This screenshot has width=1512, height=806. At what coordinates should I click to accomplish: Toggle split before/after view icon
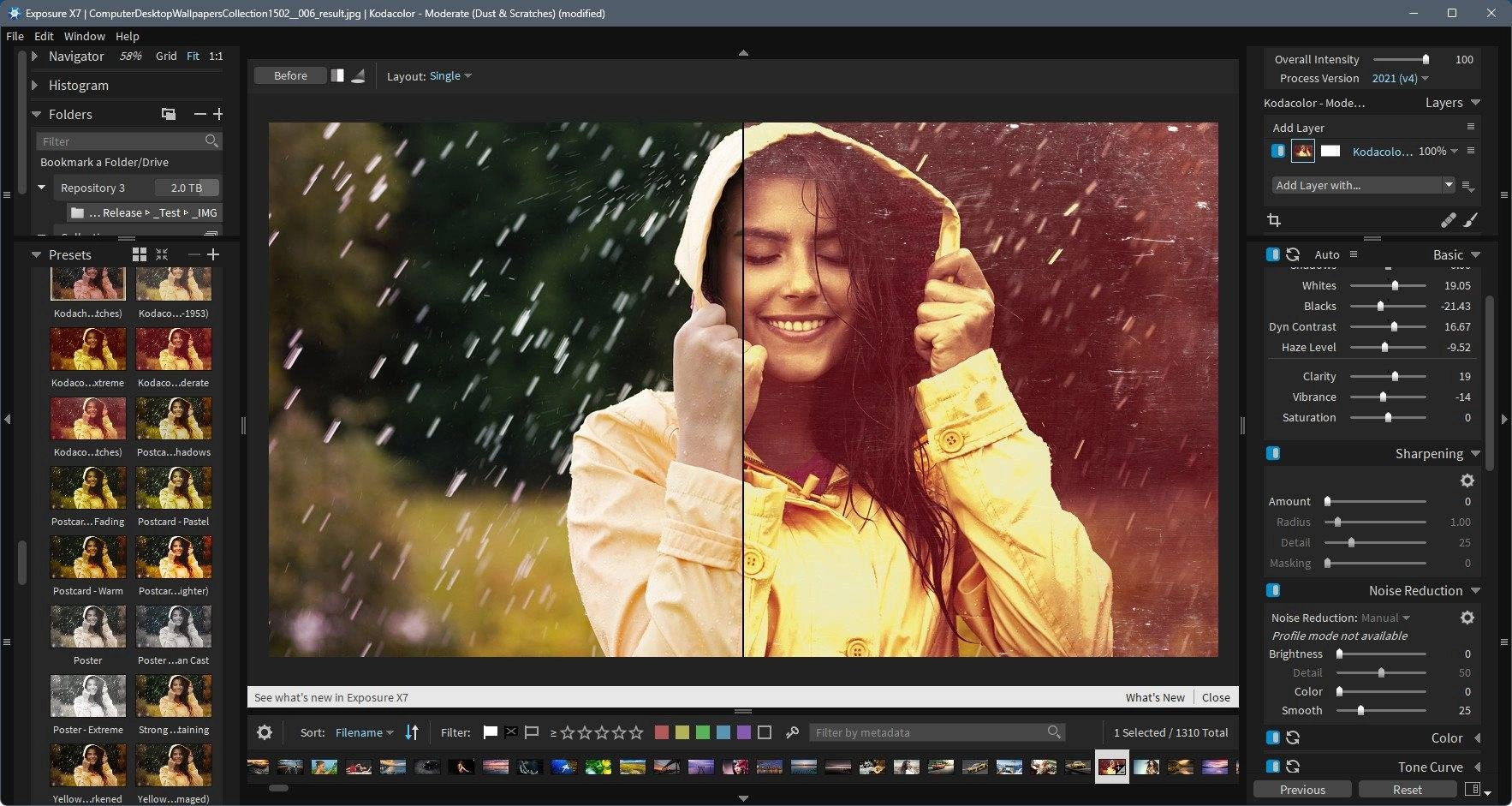[337, 75]
